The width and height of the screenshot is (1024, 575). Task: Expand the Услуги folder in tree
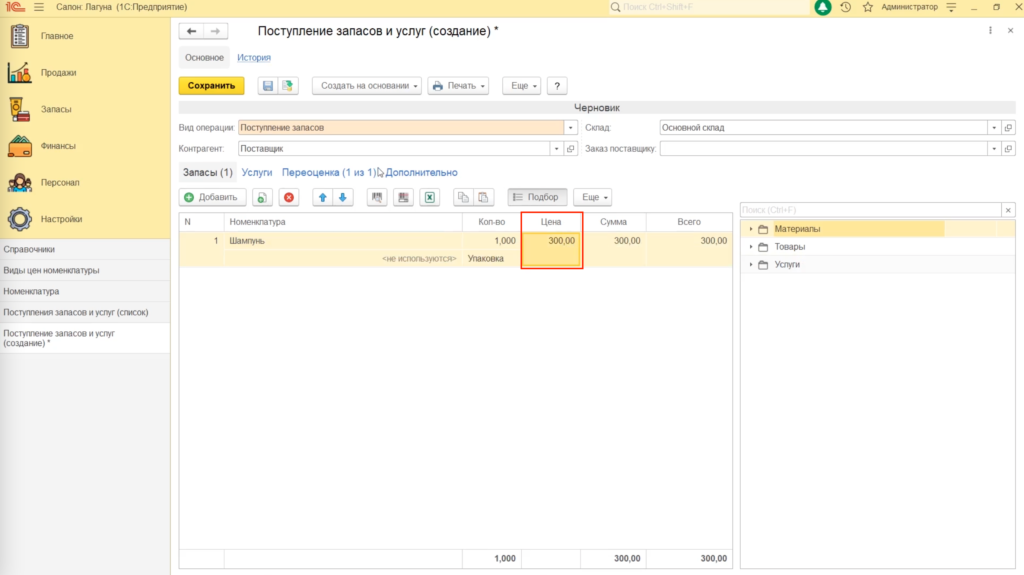[x=751, y=265]
